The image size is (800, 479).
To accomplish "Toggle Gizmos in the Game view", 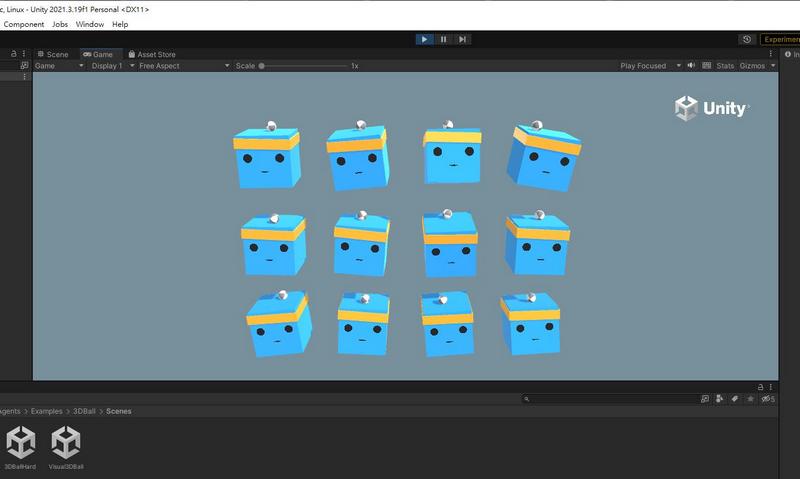I will pyautogui.click(x=750, y=66).
